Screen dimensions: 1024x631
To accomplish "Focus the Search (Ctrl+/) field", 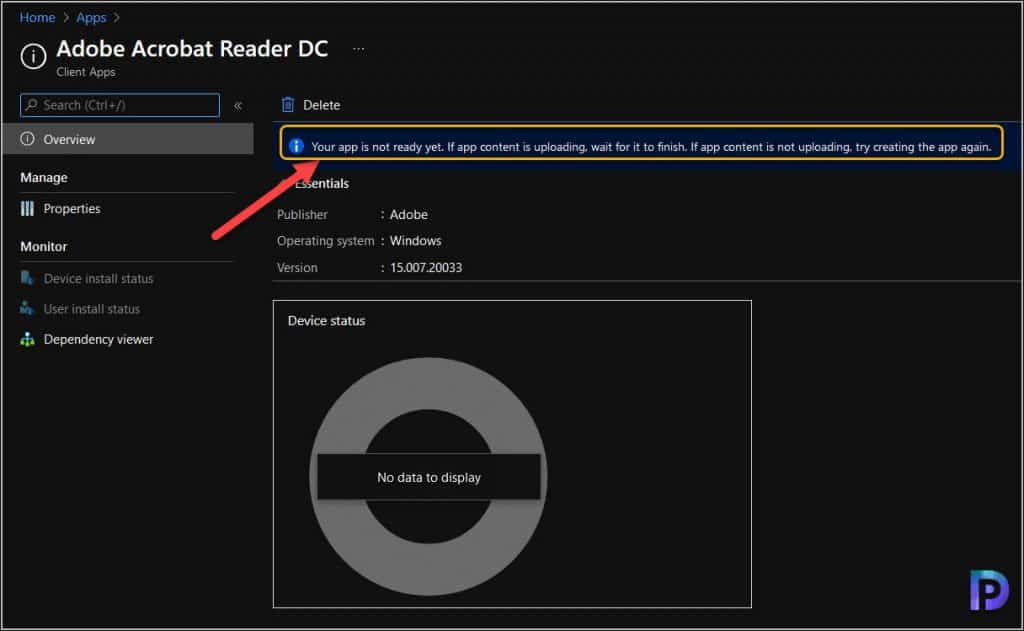I will [120, 105].
